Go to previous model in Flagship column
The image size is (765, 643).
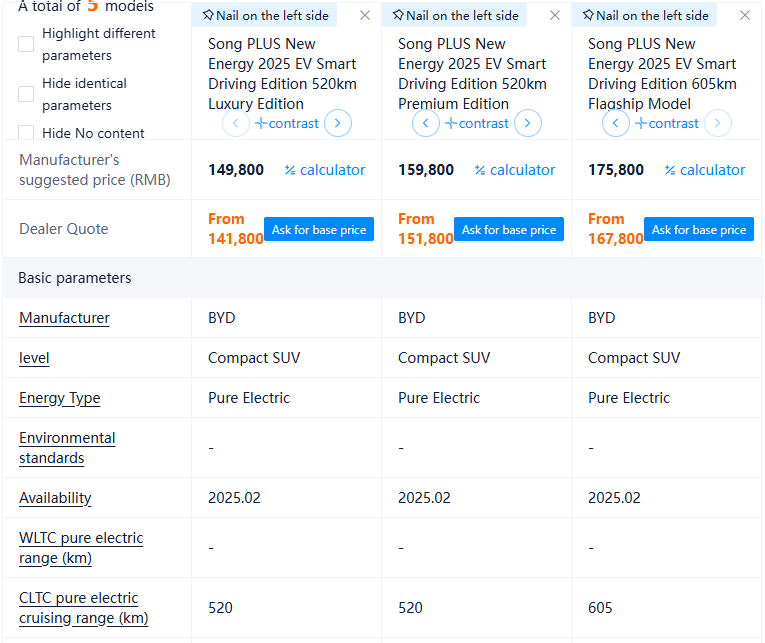point(616,124)
